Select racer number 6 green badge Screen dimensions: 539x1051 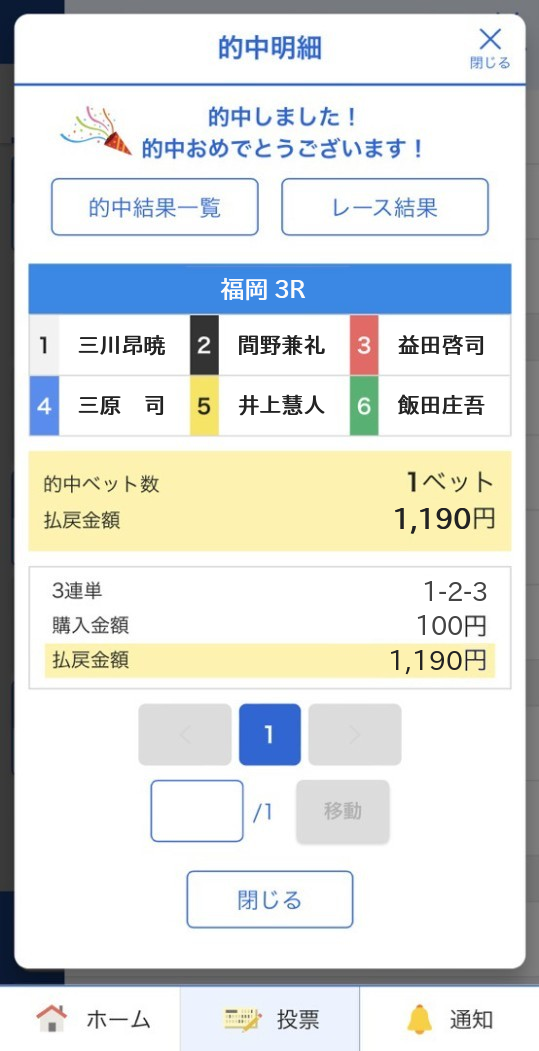pos(364,406)
